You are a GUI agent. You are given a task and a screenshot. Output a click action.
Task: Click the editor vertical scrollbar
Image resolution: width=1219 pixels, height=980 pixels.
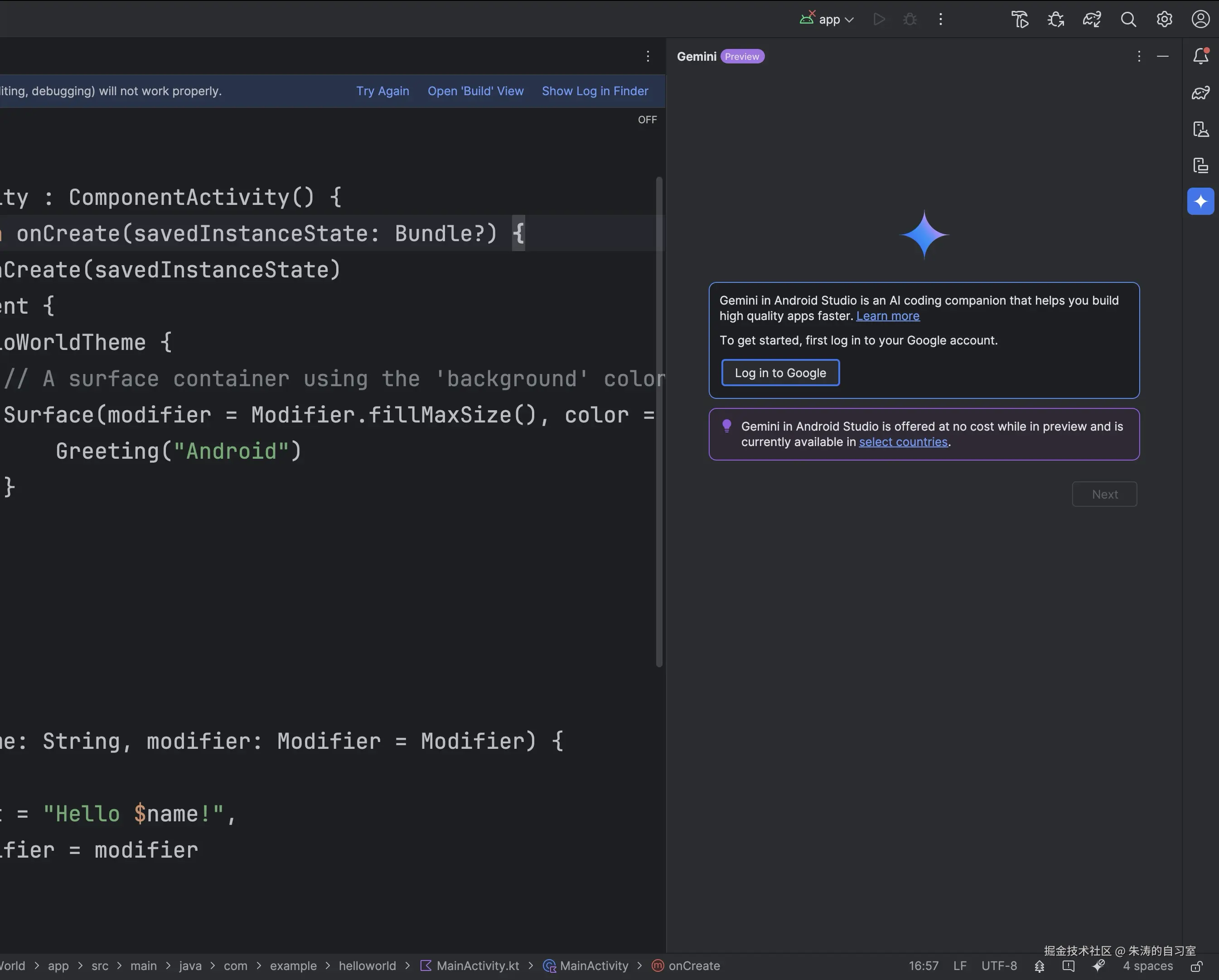659,421
